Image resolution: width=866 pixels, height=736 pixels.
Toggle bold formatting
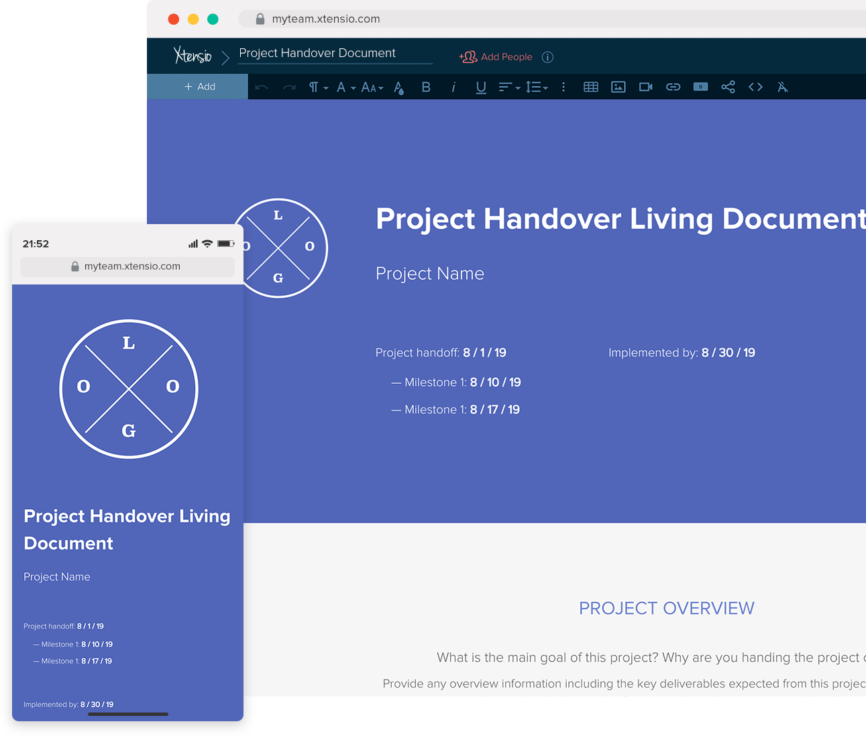pyautogui.click(x=425, y=87)
